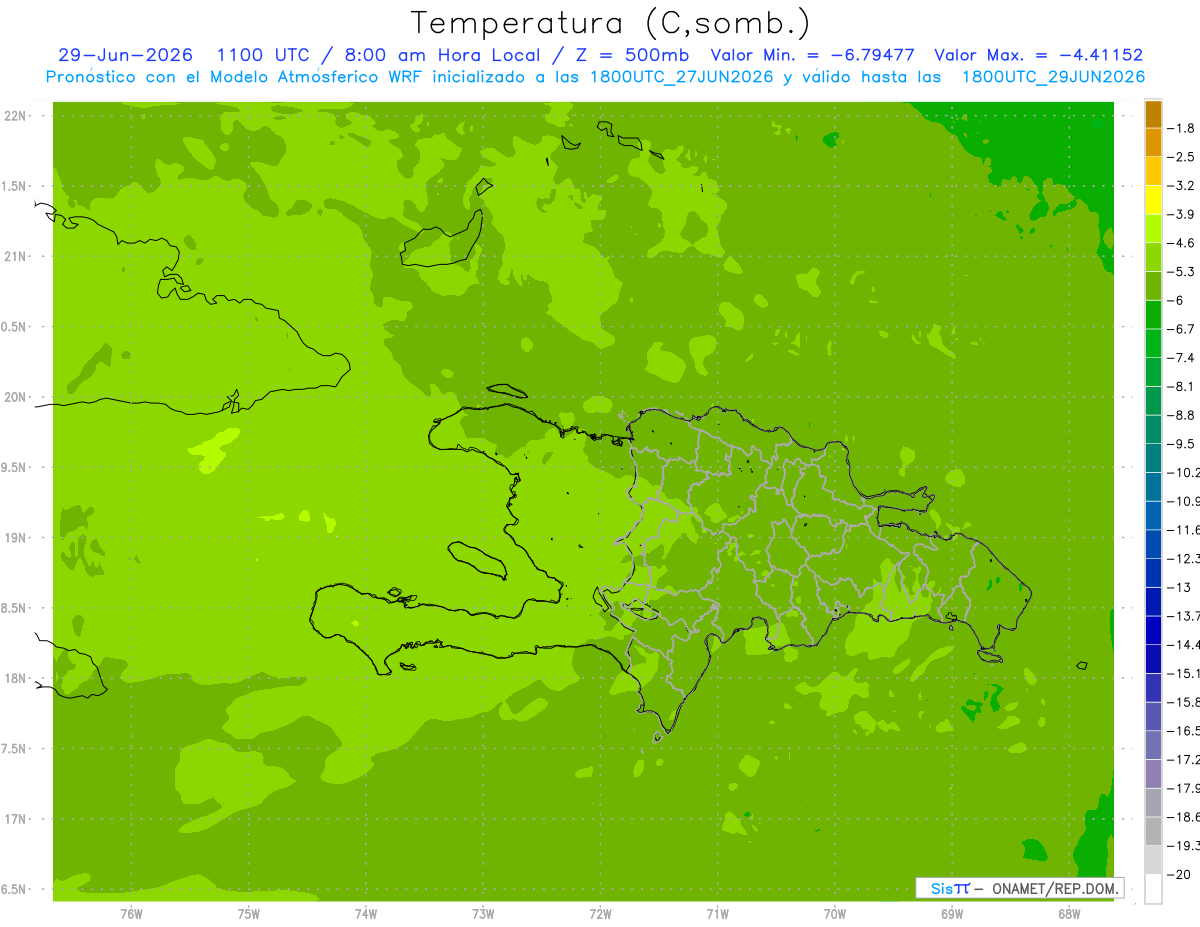Click the '-5.3' colorbar label
Screen dimensions: 1200x927
tap(1181, 272)
